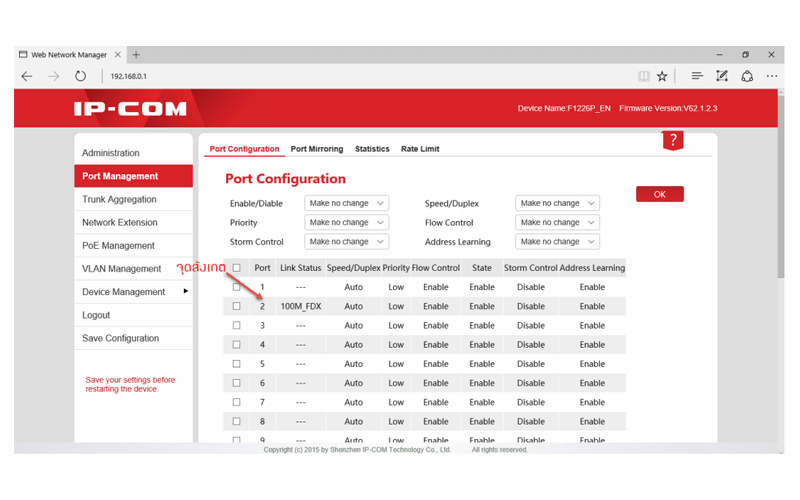Switch to the Port Configuration tab
800x500 pixels.
pyautogui.click(x=244, y=149)
